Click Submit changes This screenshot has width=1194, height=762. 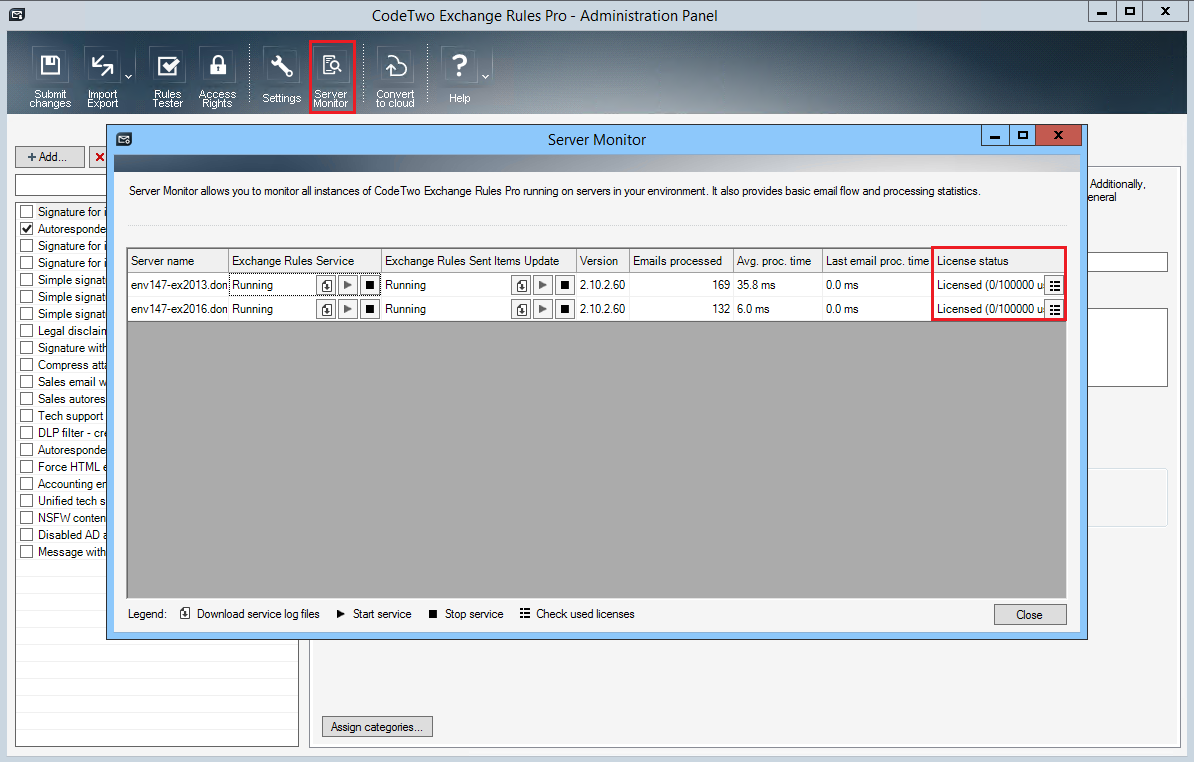click(50, 75)
